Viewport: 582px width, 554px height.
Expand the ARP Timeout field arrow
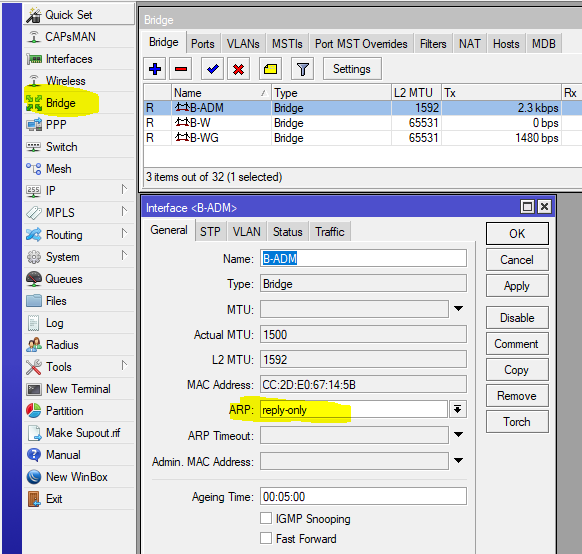pyautogui.click(x=458, y=435)
